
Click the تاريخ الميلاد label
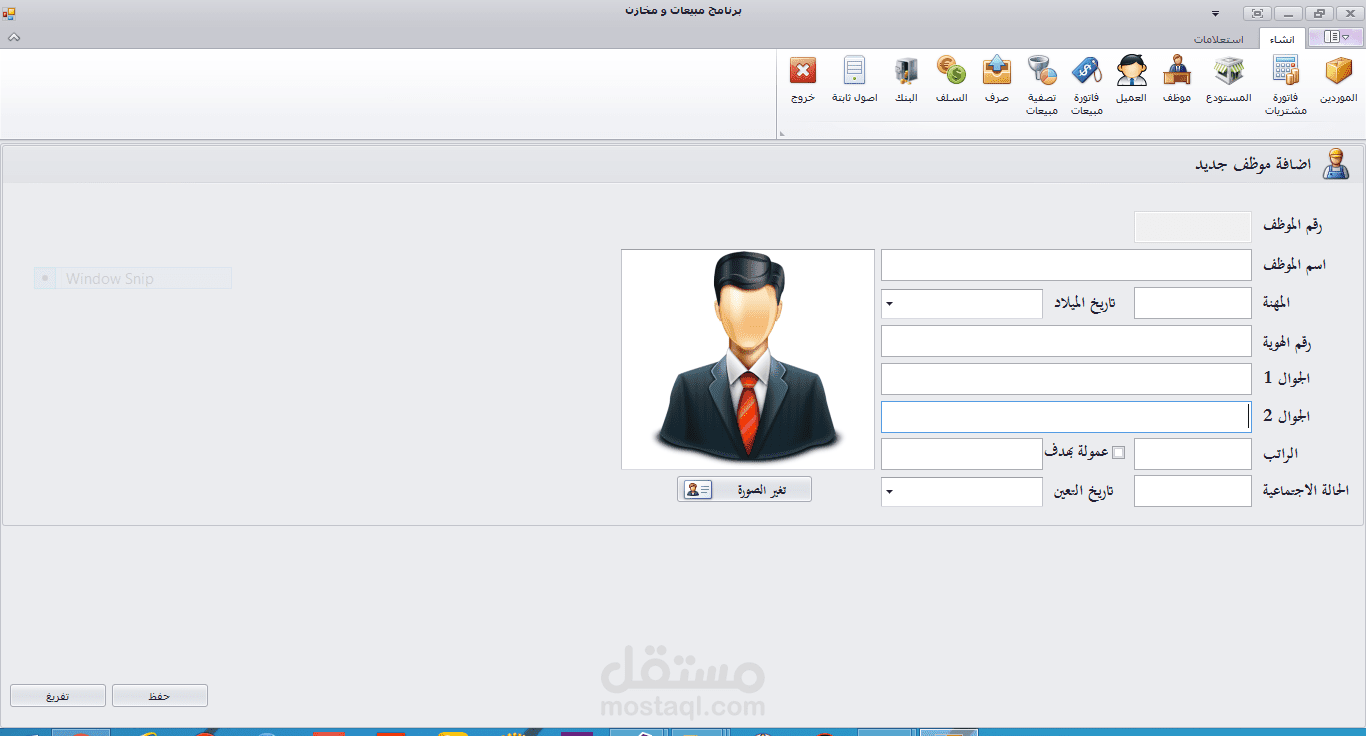[1085, 303]
